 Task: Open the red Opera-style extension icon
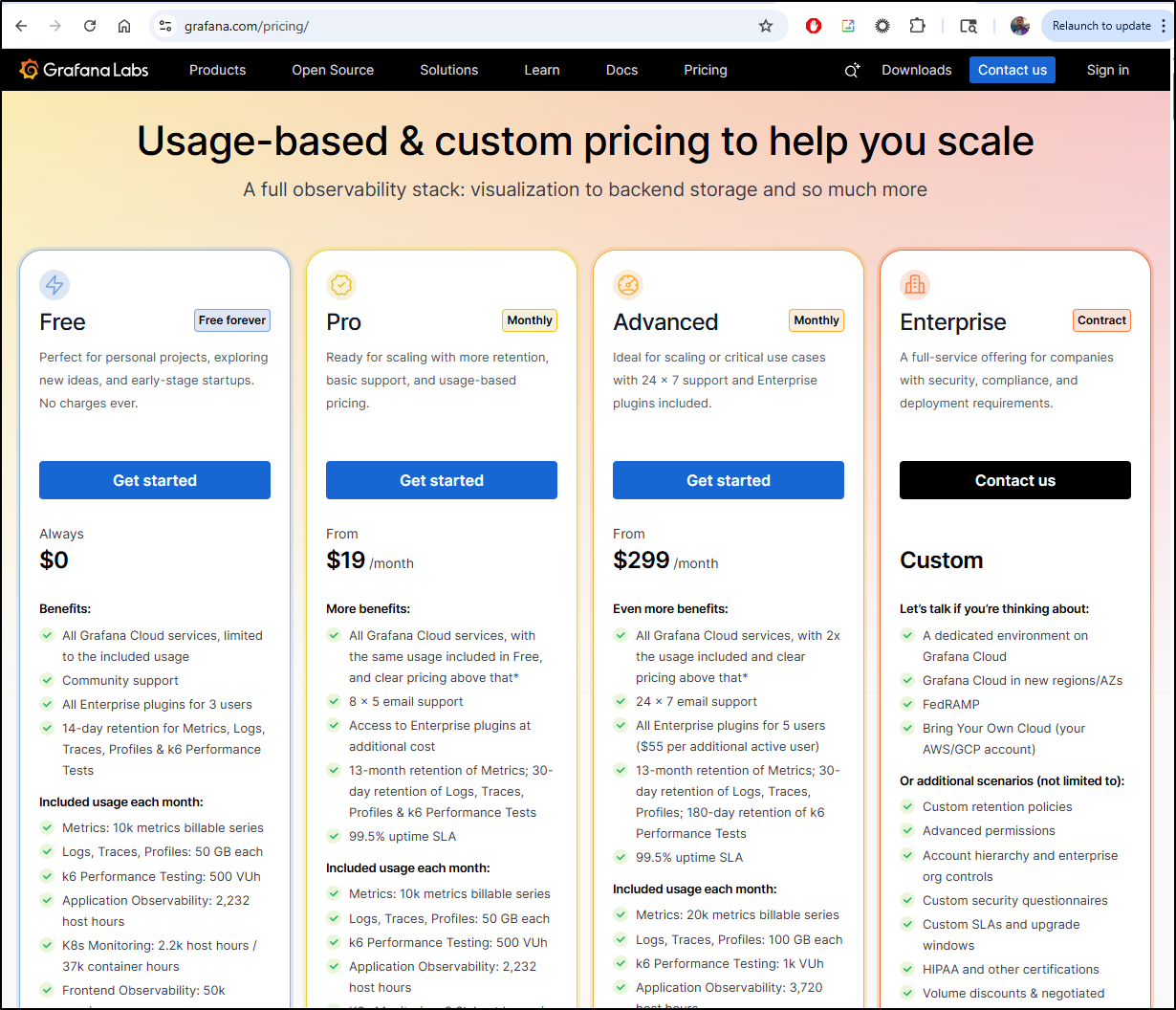(814, 26)
